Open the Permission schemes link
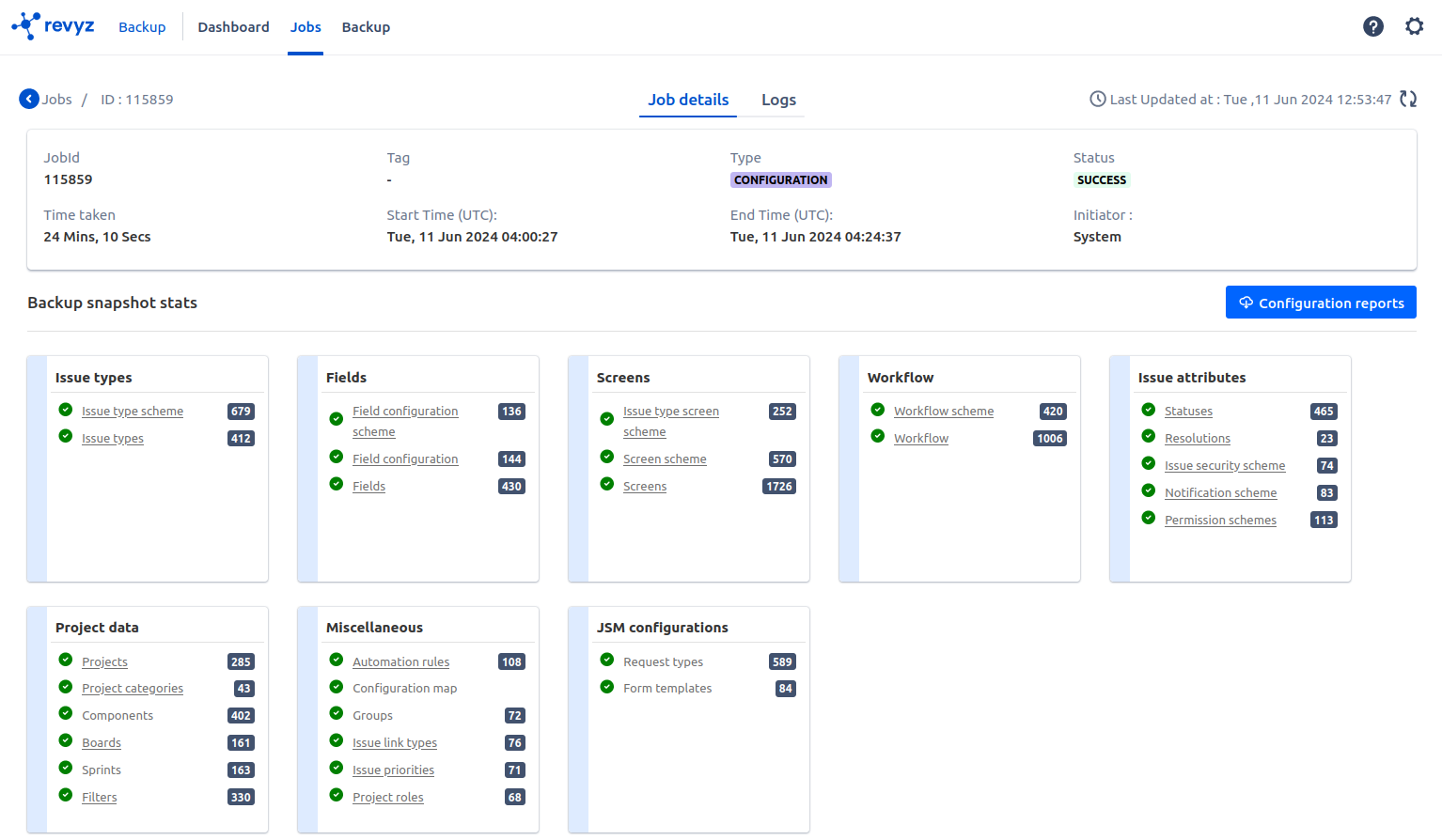Screen dimensions: 1442x840 click(1219, 521)
